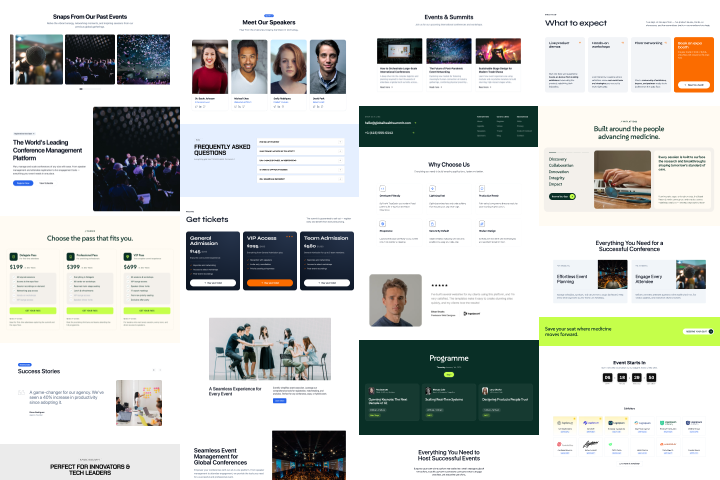Click secondary link beside blue hero button
The width and height of the screenshot is (720, 480).
[46, 183]
